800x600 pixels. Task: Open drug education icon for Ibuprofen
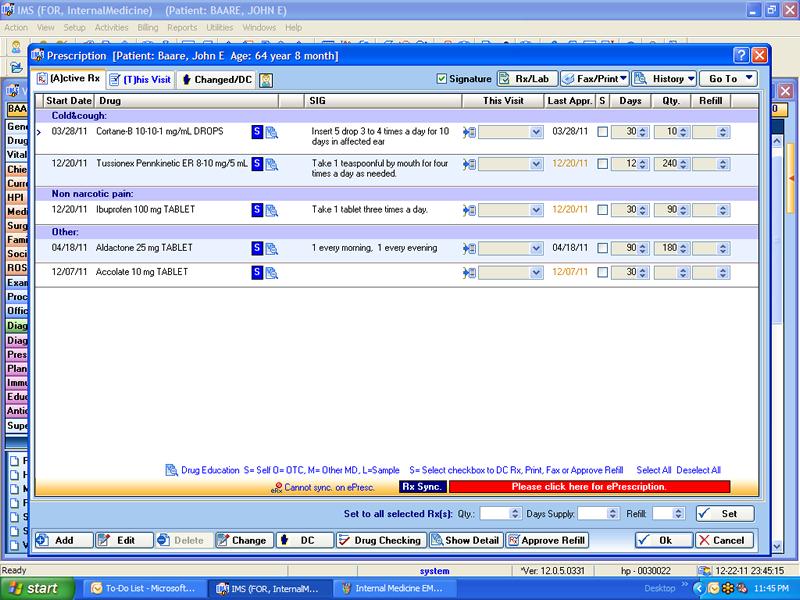click(272, 211)
